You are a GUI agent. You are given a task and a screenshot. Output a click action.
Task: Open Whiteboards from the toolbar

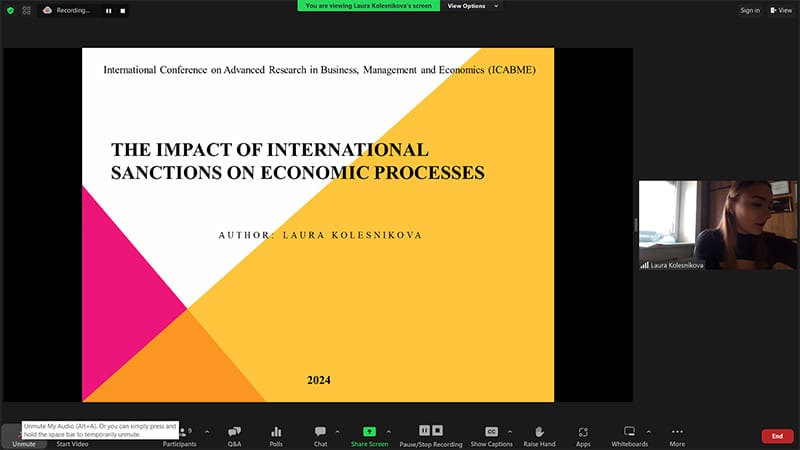629,435
